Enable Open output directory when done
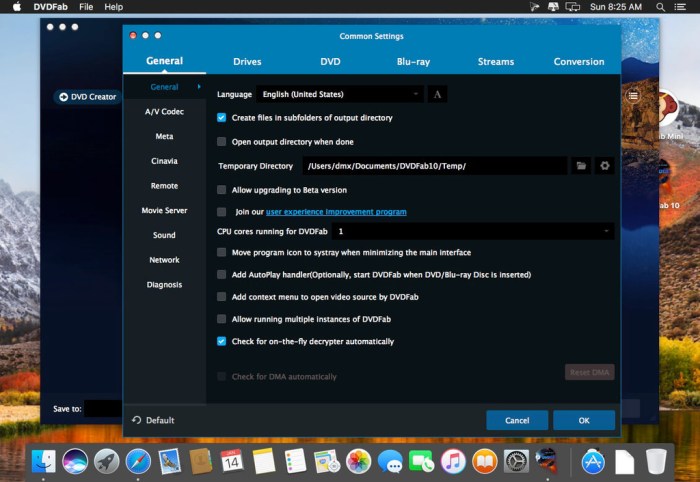Image resolution: width=700 pixels, height=482 pixels. coord(222,142)
